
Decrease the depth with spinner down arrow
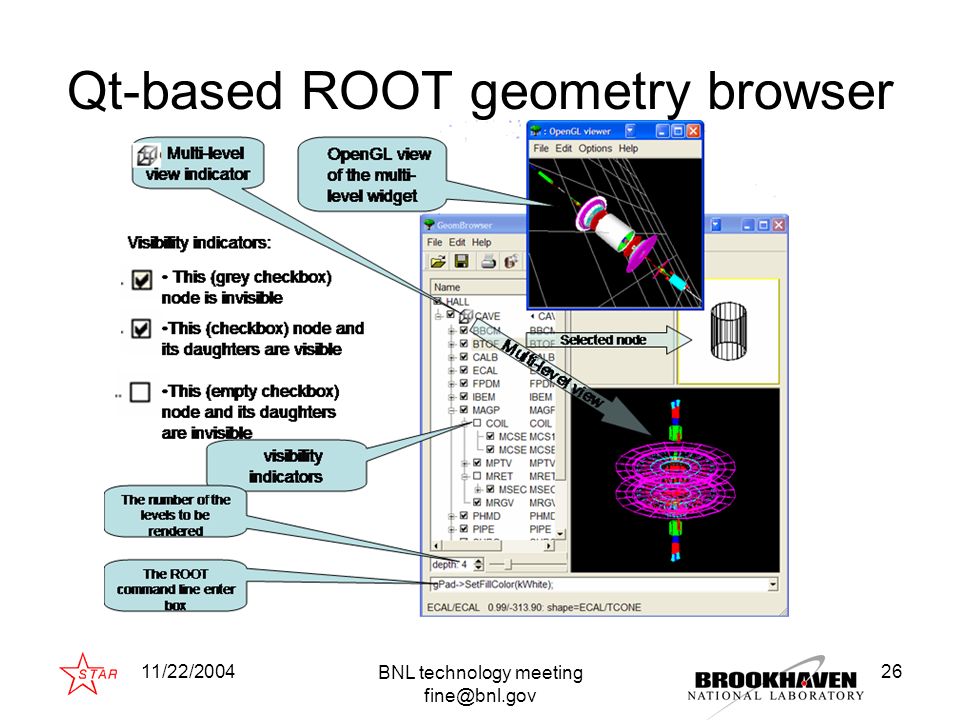[479, 568]
